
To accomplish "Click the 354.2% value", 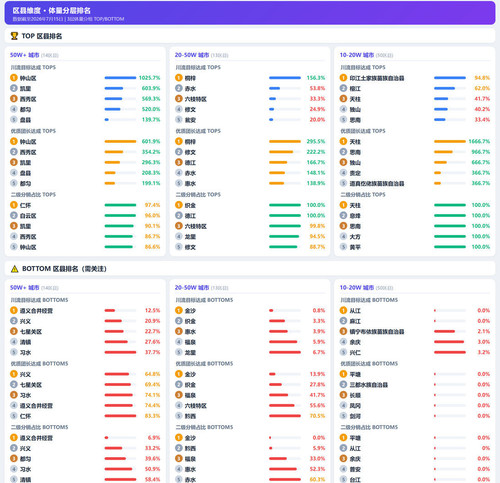I will click(x=151, y=152).
